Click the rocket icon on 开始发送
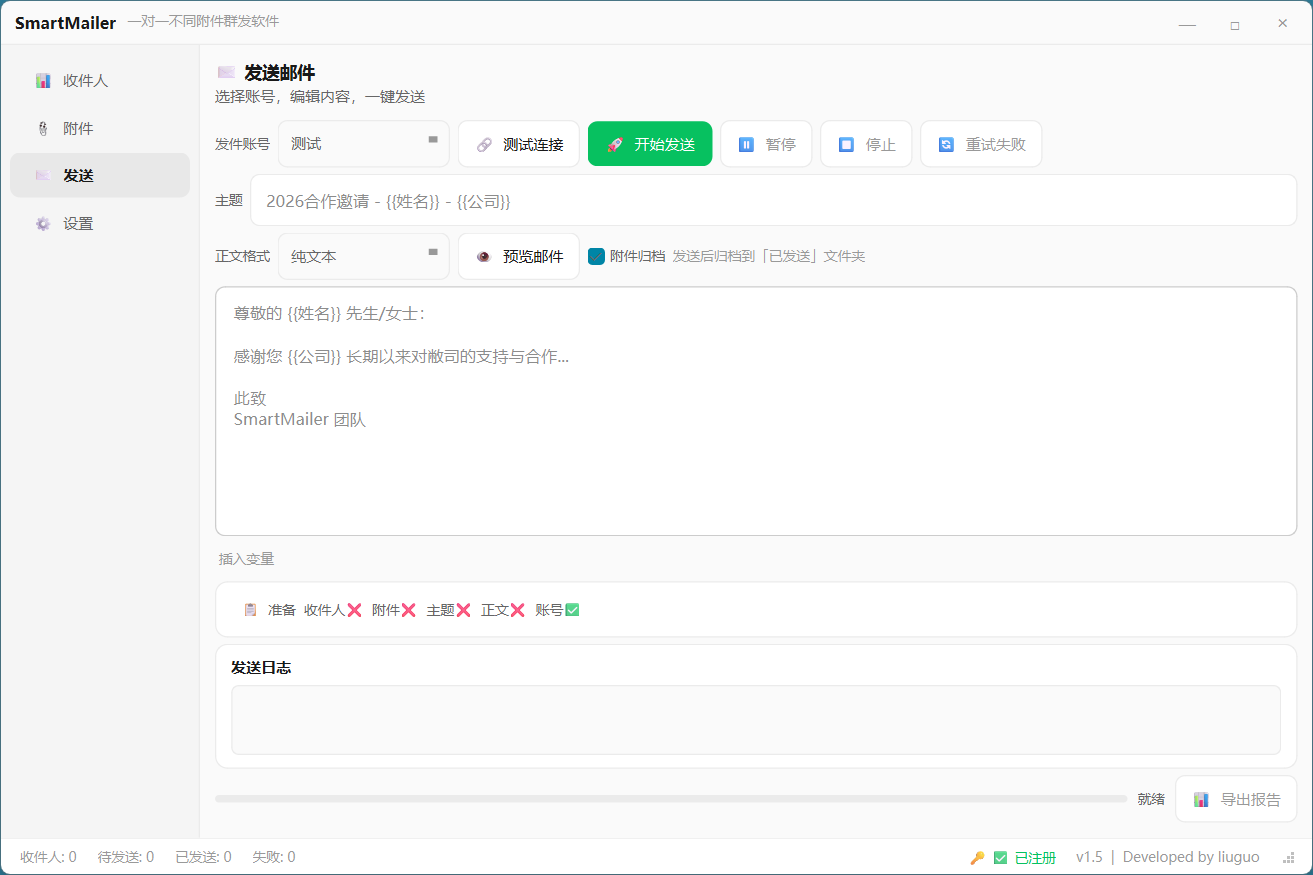The height and width of the screenshot is (875, 1313). [615, 145]
